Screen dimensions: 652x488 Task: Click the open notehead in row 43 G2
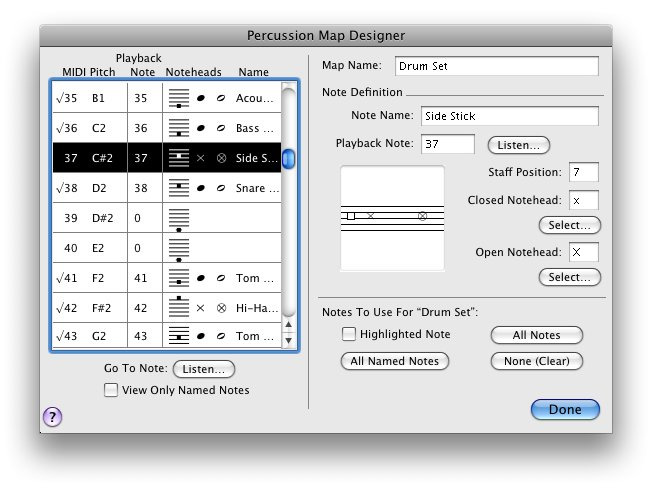pos(221,336)
